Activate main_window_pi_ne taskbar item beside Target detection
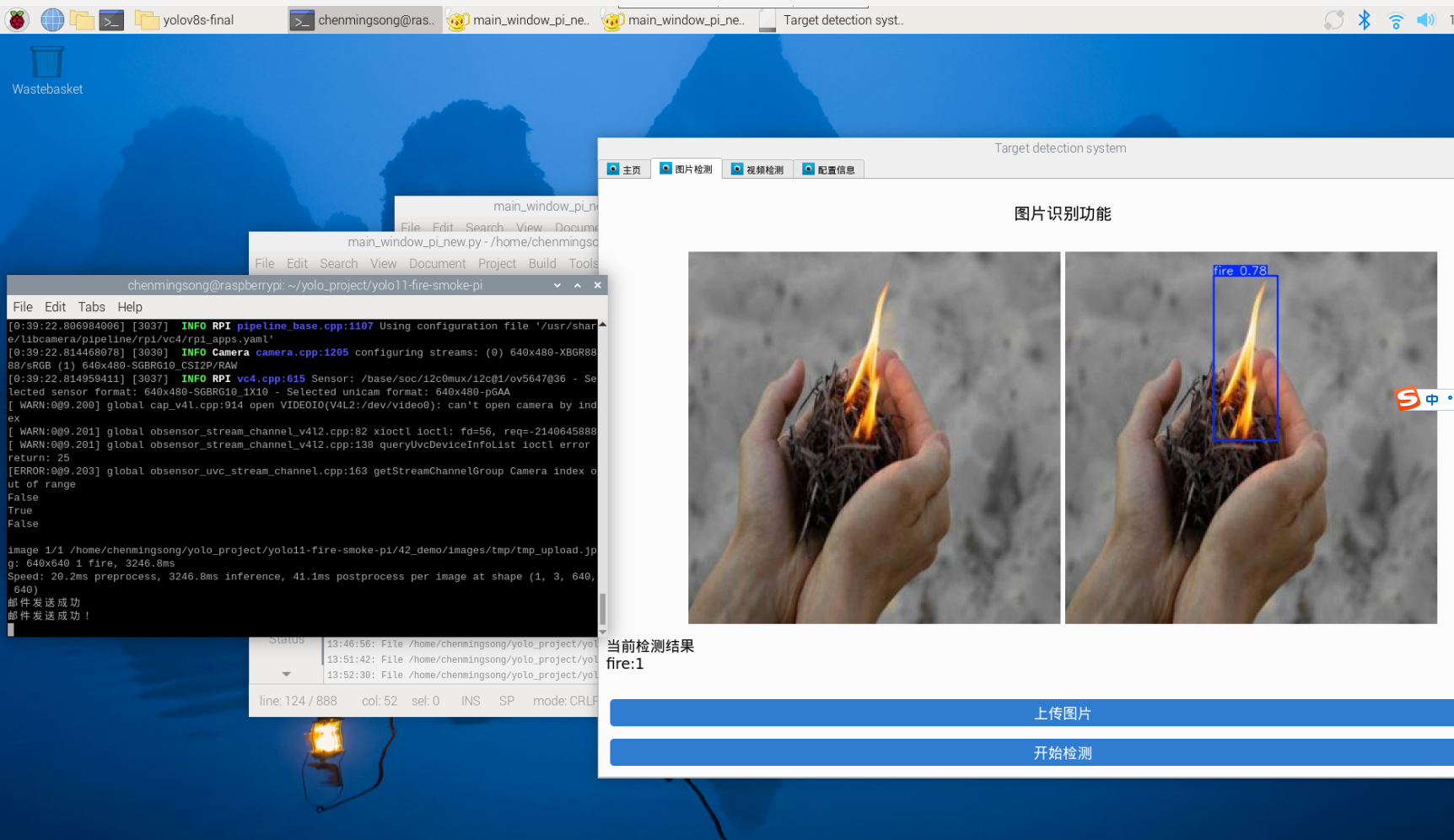Screen dimensions: 1454x840 click(x=675, y=19)
